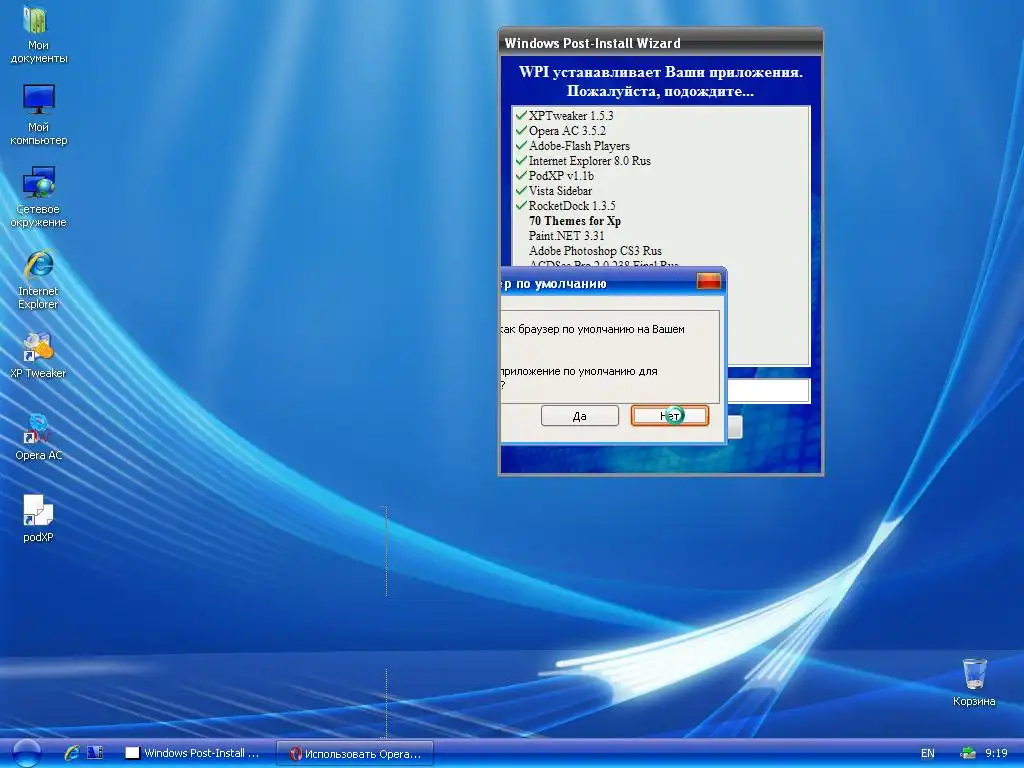The width and height of the screenshot is (1024, 768).
Task: Click the network tray icon
Action: coord(968,753)
